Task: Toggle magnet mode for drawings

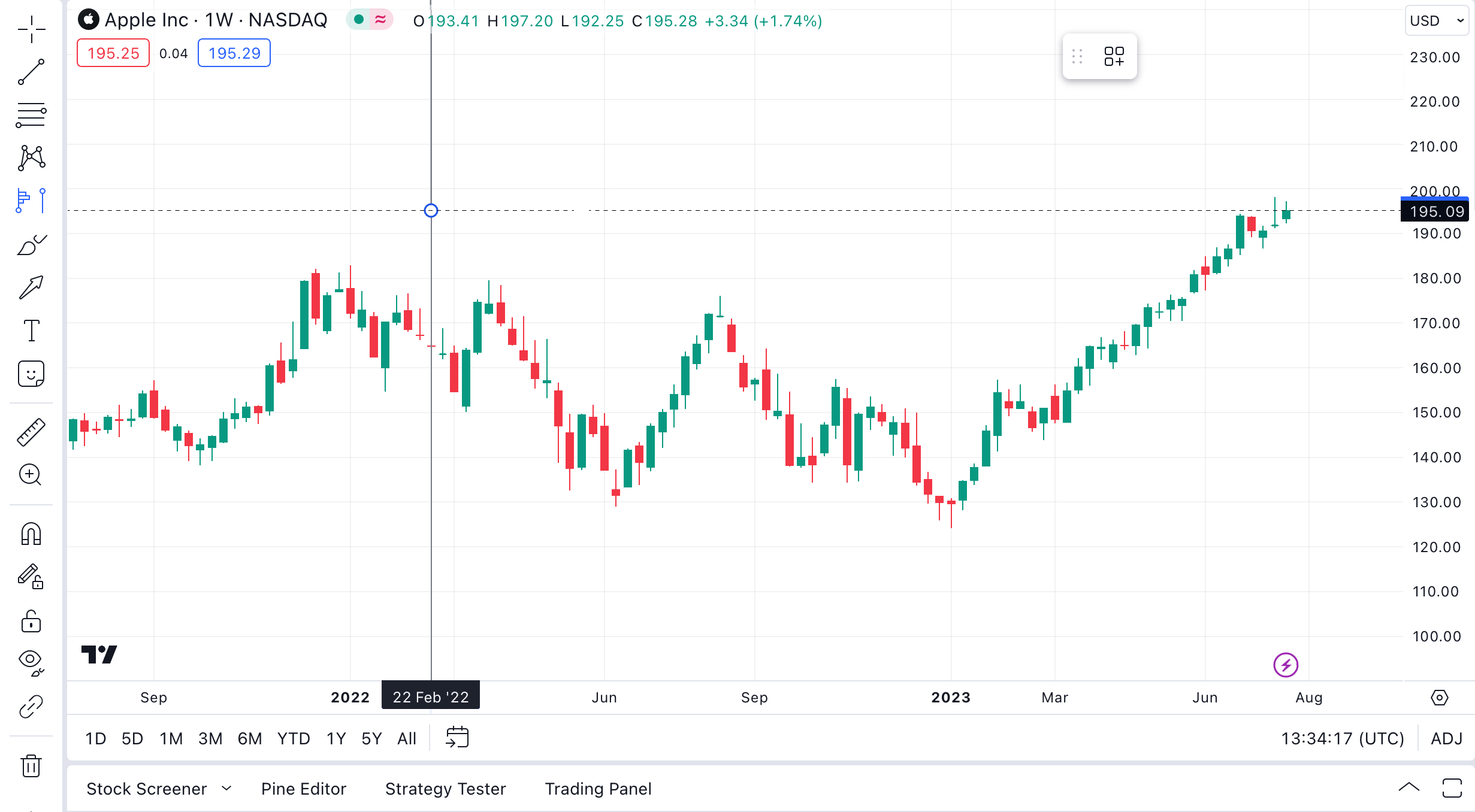Action: tap(31, 534)
